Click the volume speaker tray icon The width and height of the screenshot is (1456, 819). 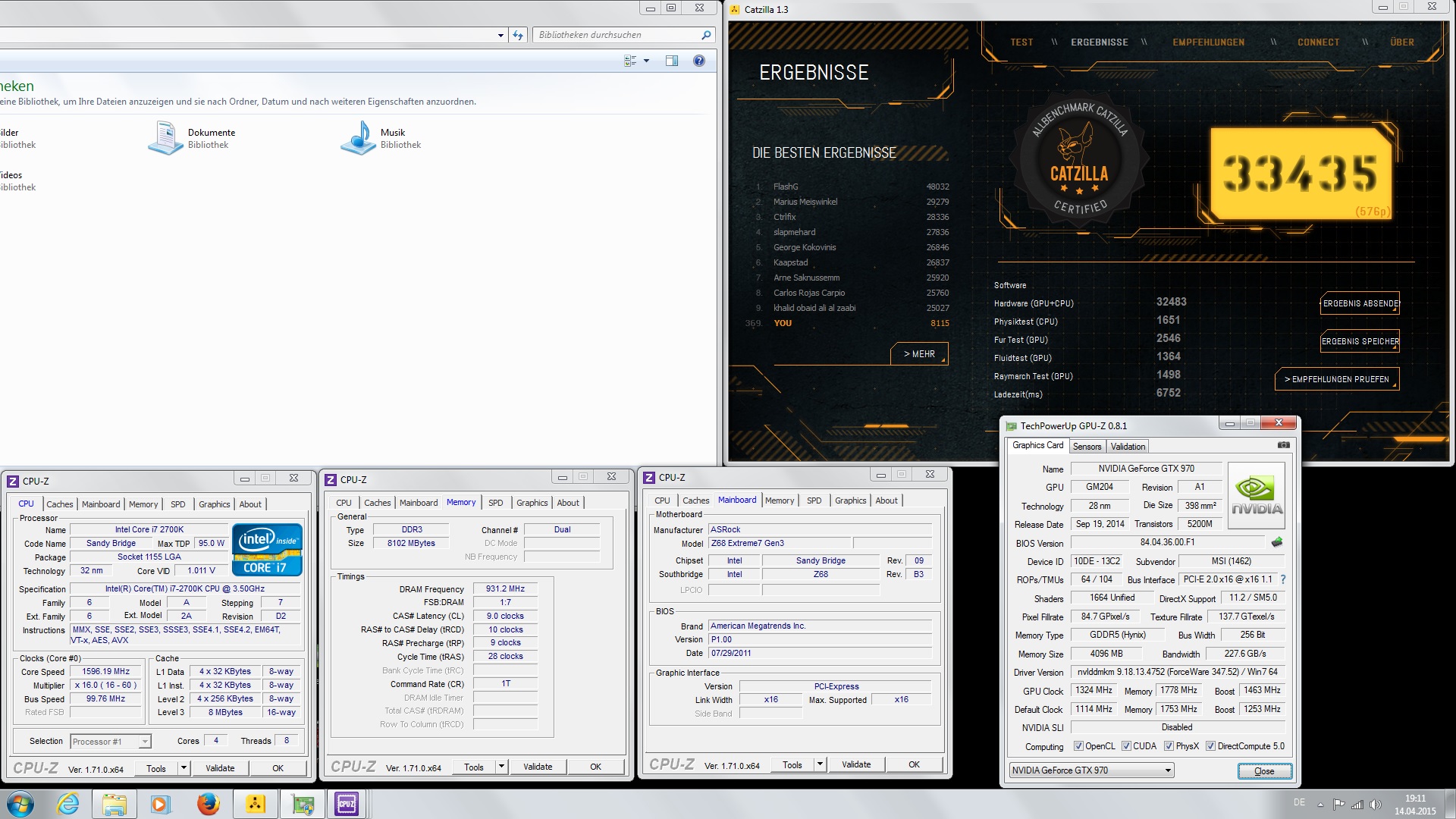(1376, 805)
